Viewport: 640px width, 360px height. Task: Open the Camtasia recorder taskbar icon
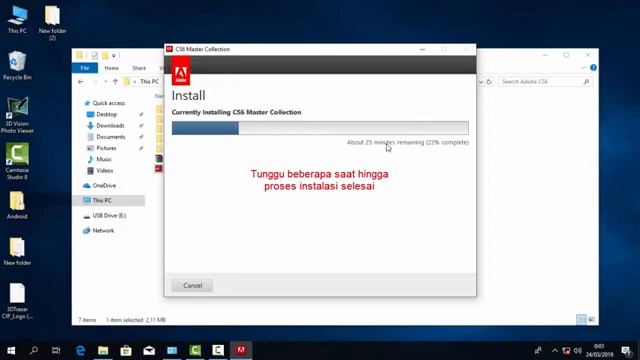(218, 350)
